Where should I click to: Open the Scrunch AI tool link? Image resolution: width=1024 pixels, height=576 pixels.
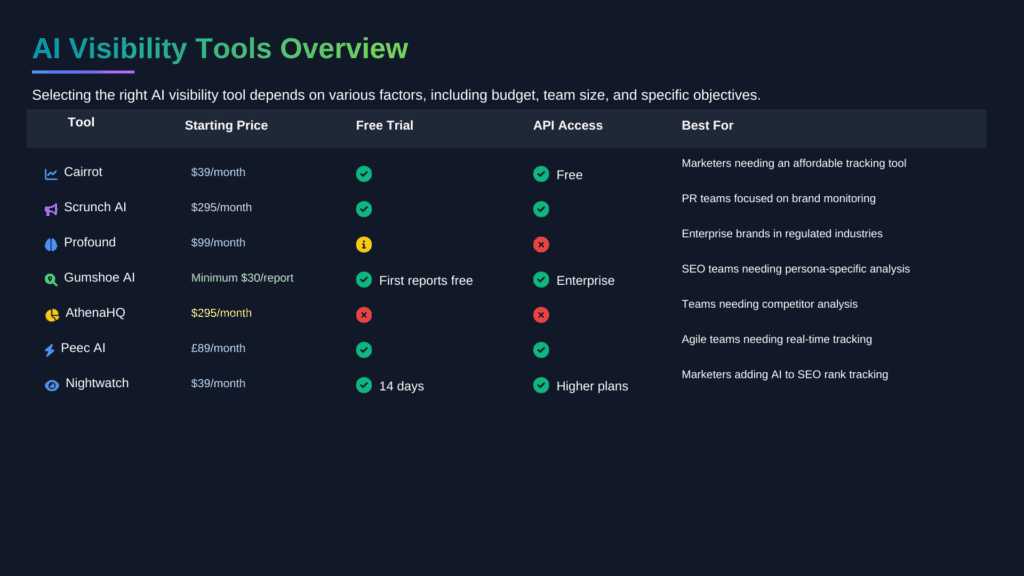[x=95, y=207]
